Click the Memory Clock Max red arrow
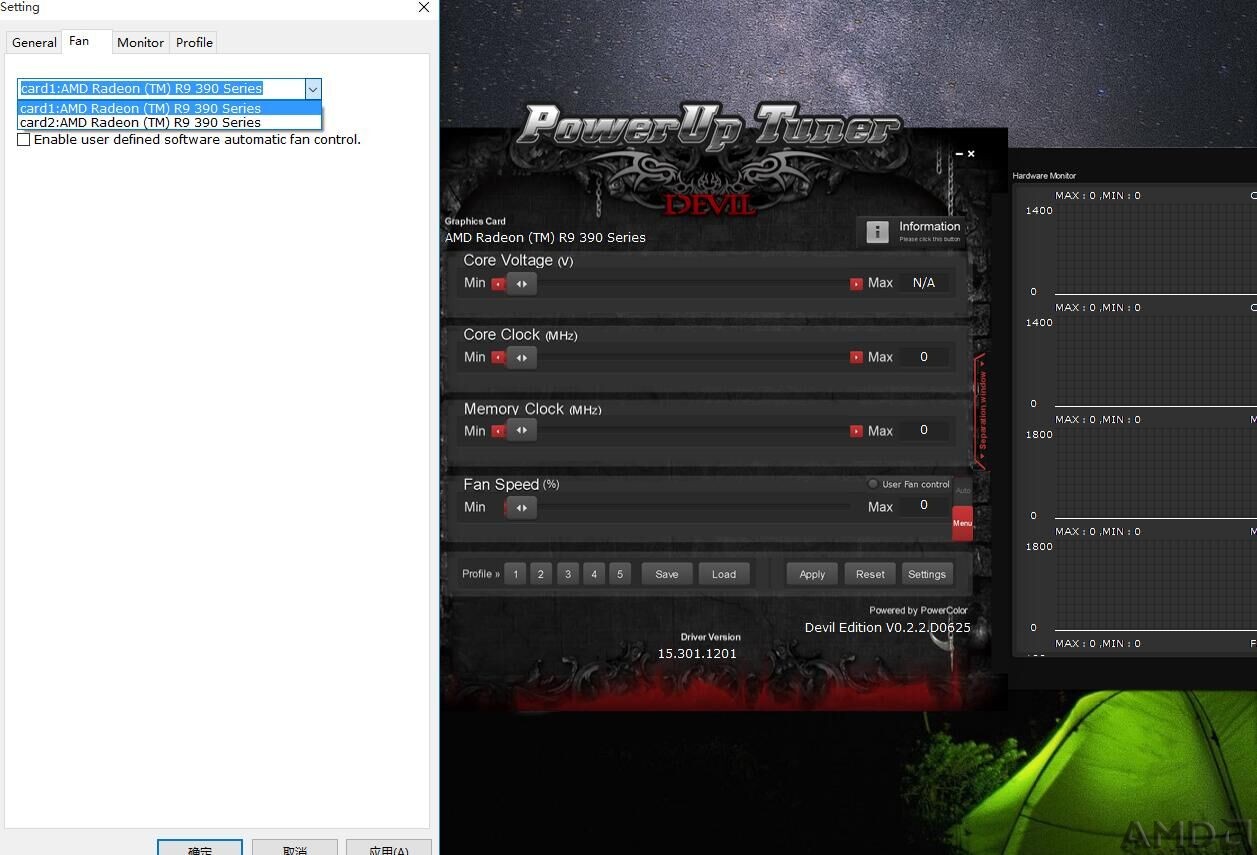This screenshot has width=1257, height=855. 856,431
